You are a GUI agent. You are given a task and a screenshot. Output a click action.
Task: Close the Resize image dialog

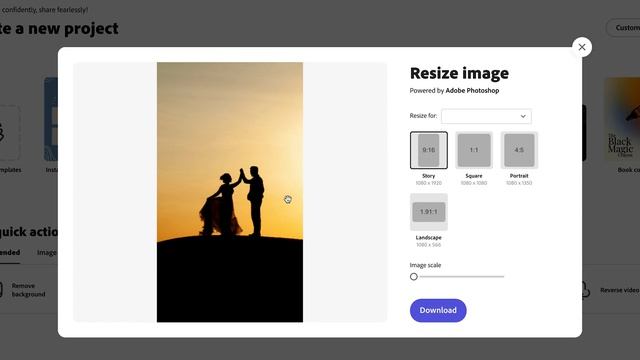click(x=582, y=47)
